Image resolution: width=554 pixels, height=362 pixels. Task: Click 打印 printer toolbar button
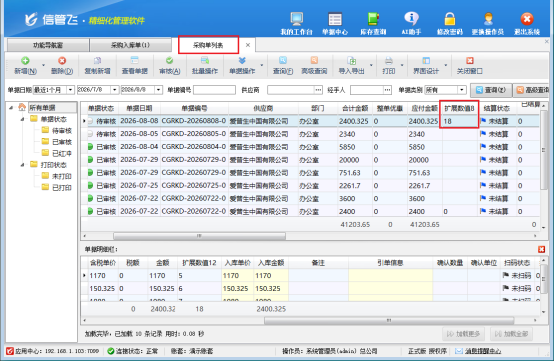tap(389, 66)
